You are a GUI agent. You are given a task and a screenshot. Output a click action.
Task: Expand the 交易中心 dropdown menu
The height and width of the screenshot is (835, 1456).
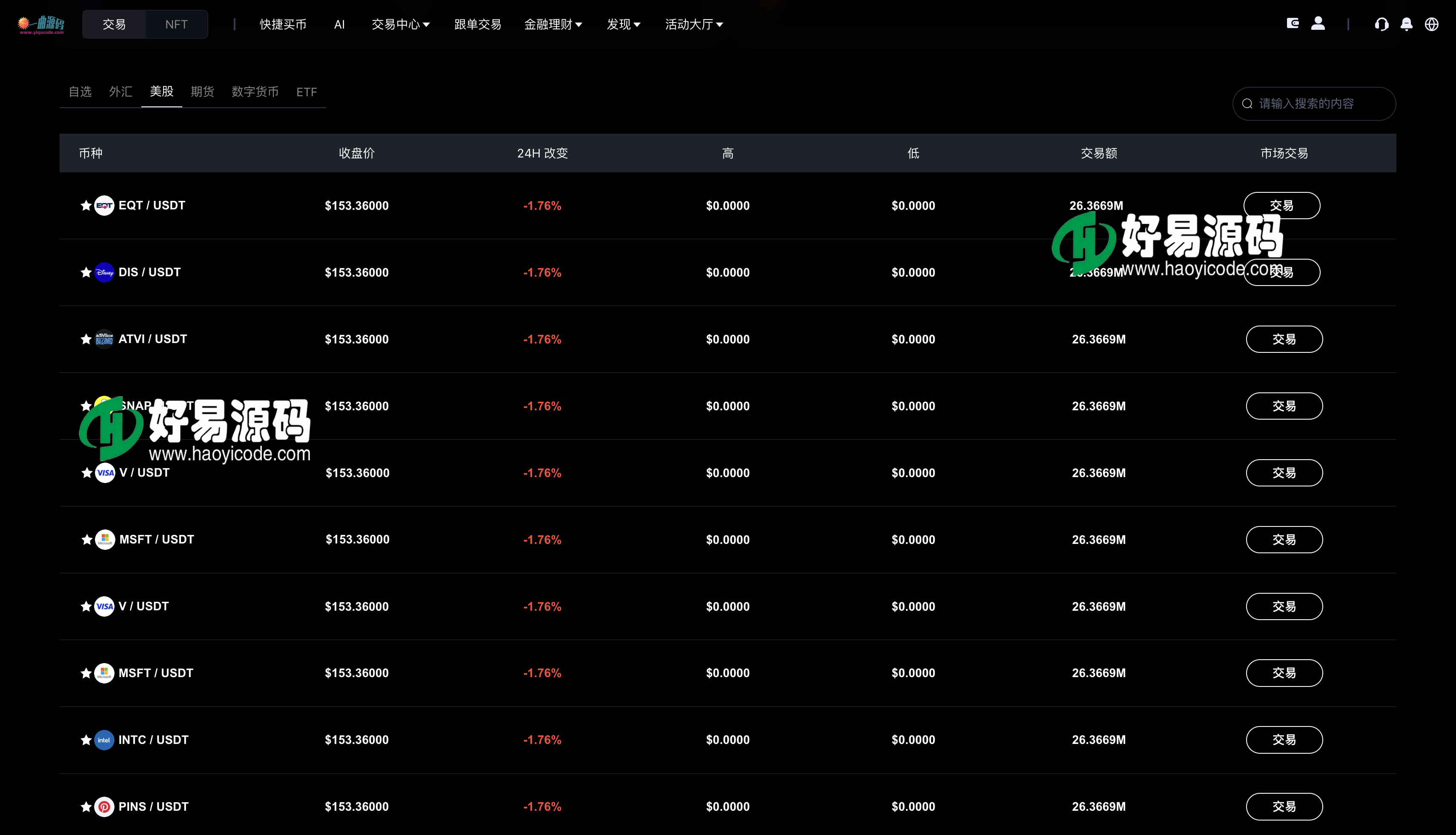point(401,24)
